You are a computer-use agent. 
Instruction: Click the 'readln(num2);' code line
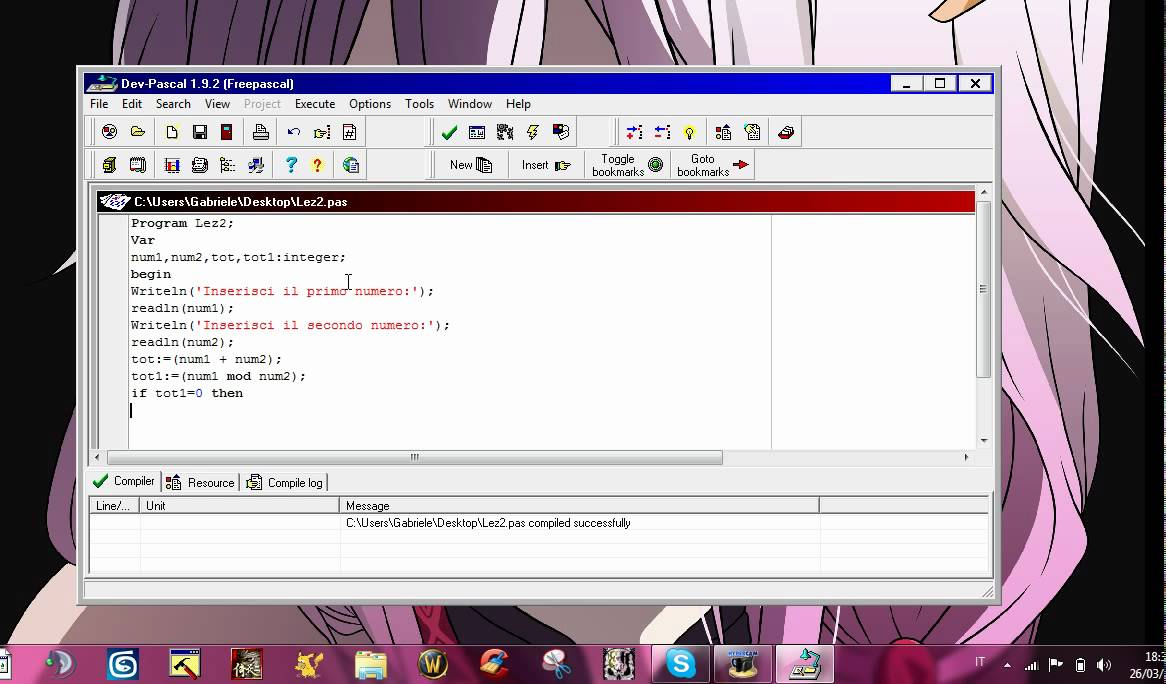182,342
